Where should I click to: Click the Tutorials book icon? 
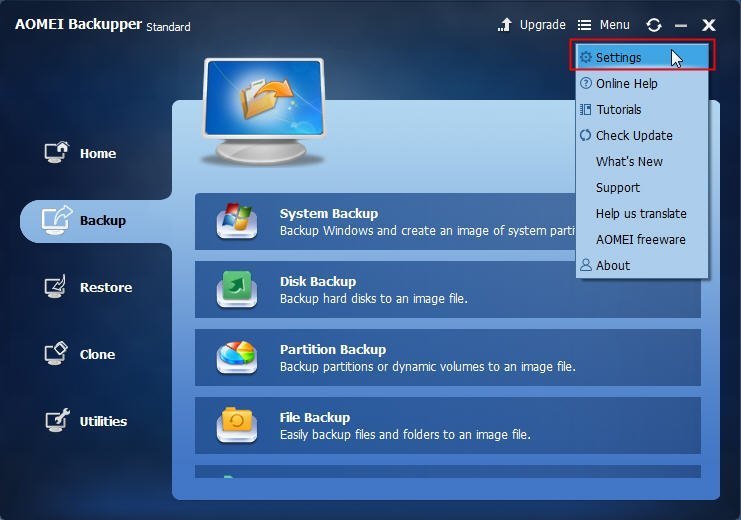coord(586,109)
